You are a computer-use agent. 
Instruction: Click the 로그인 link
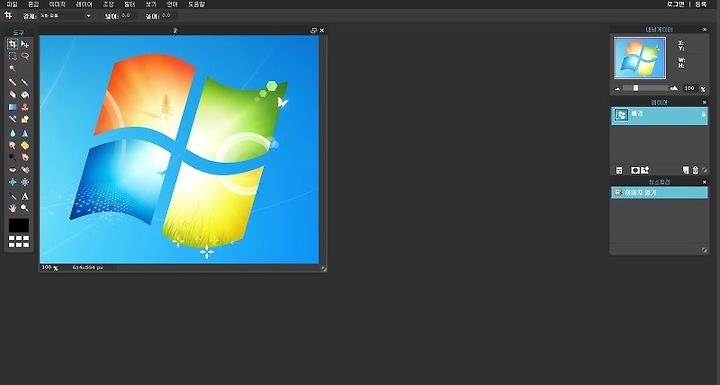pyautogui.click(x=675, y=4)
